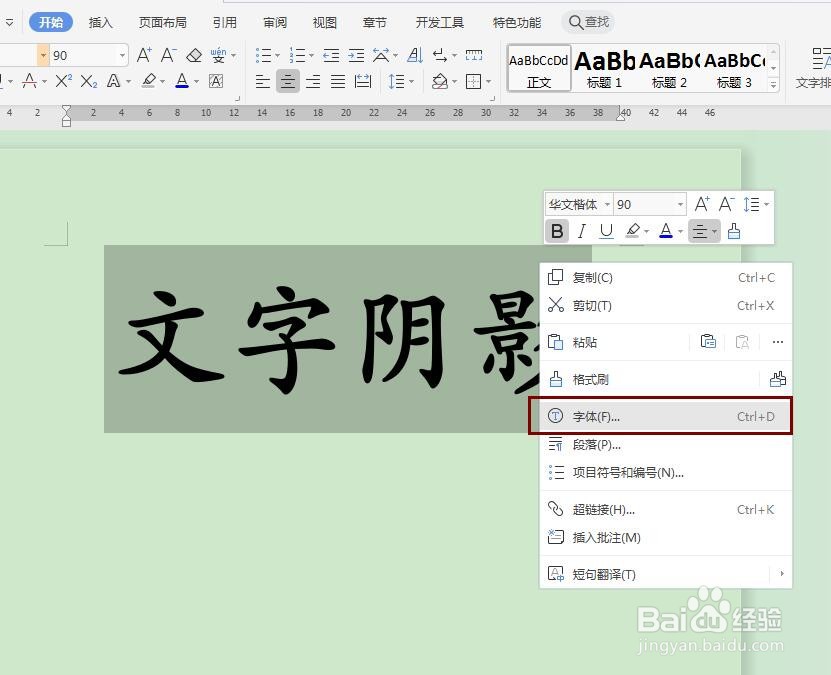Image resolution: width=831 pixels, height=675 pixels.
Task: Choose 插入批注(M) from the context menu
Action: (x=666, y=538)
